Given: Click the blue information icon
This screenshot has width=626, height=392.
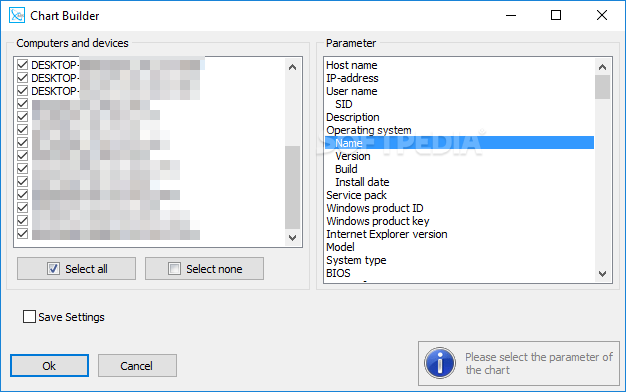Looking at the screenshot, I should [x=440, y=363].
